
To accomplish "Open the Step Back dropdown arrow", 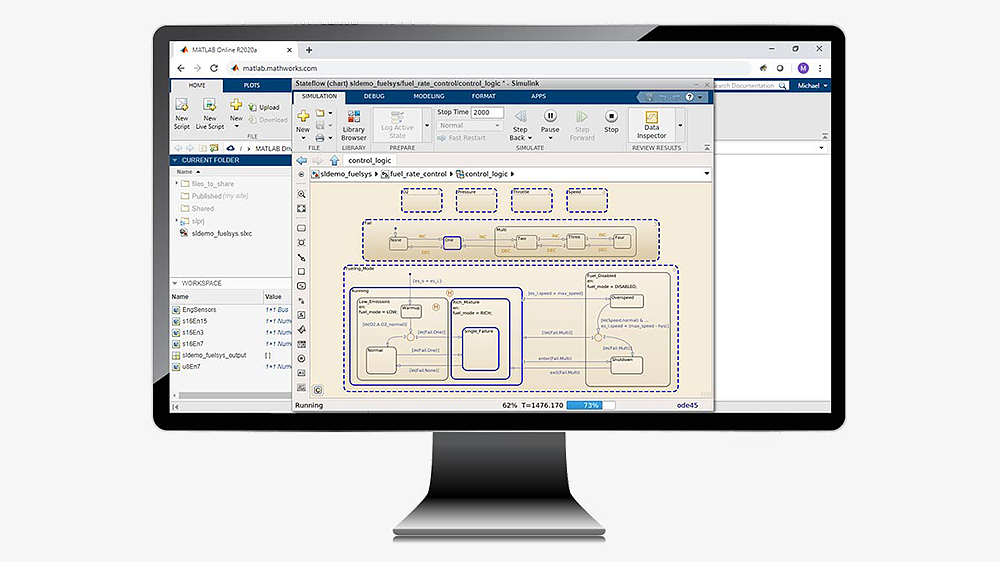I will click(x=529, y=138).
